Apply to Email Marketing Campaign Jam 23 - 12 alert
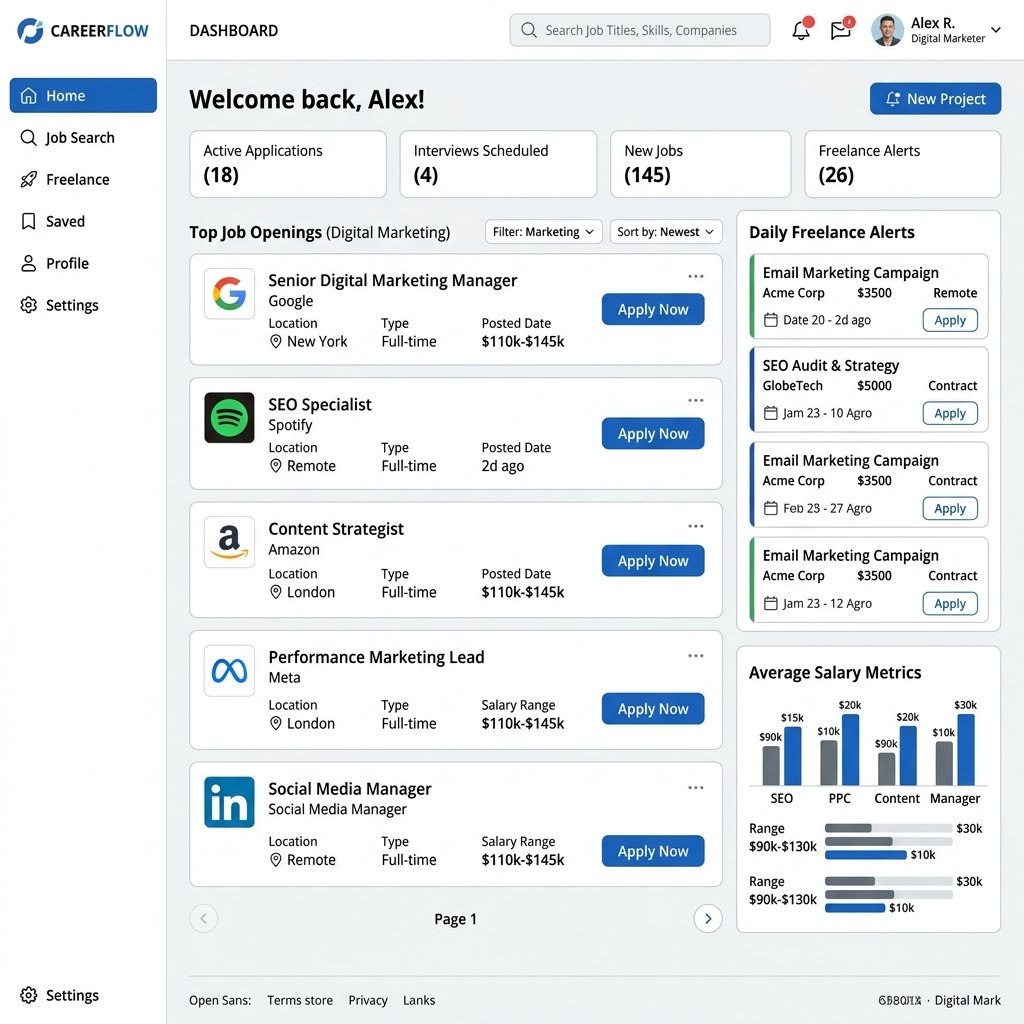This screenshot has width=1024, height=1024. 950,603
